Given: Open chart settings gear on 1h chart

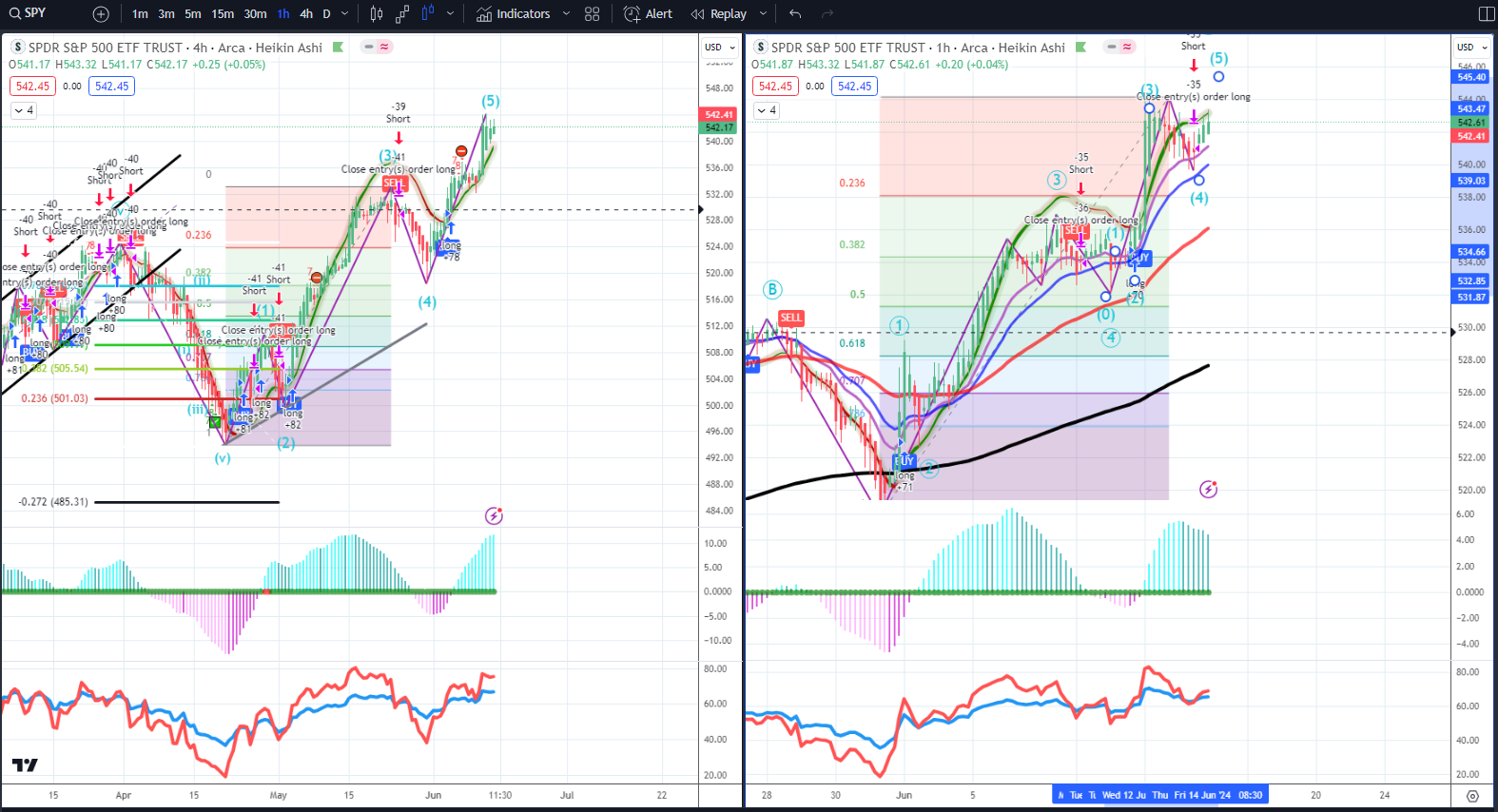Looking at the screenshot, I should coord(1472,796).
